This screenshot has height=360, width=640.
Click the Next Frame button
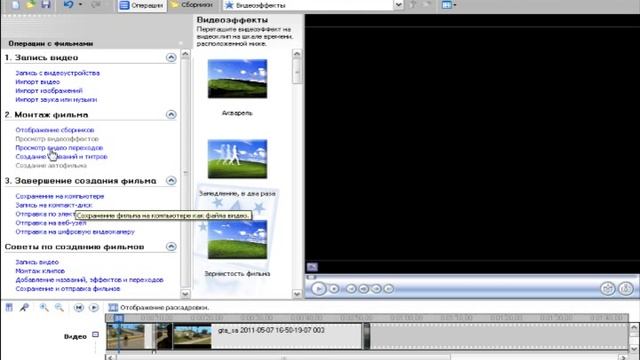coord(376,289)
